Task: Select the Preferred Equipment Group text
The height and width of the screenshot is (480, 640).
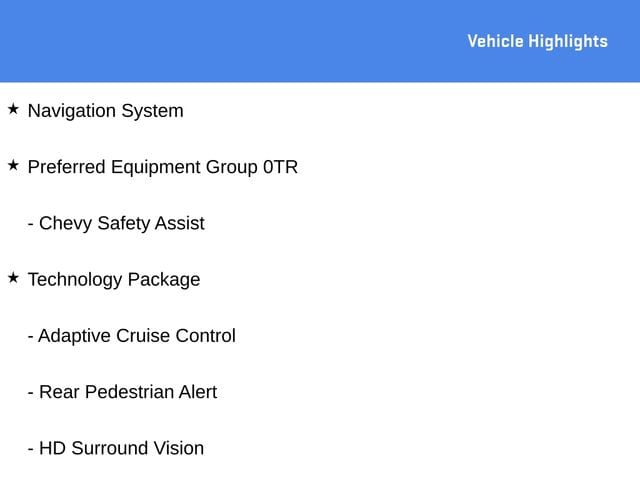Action: (x=143, y=167)
